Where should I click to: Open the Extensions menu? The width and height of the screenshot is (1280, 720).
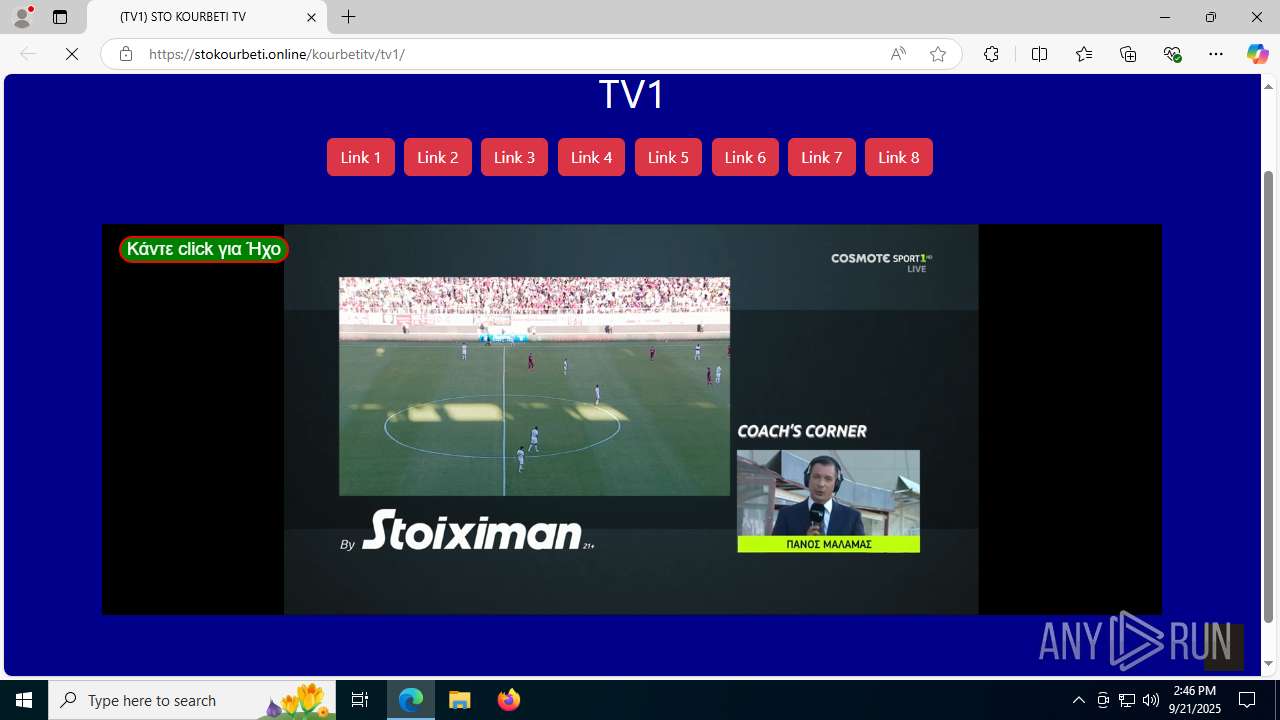[991, 54]
